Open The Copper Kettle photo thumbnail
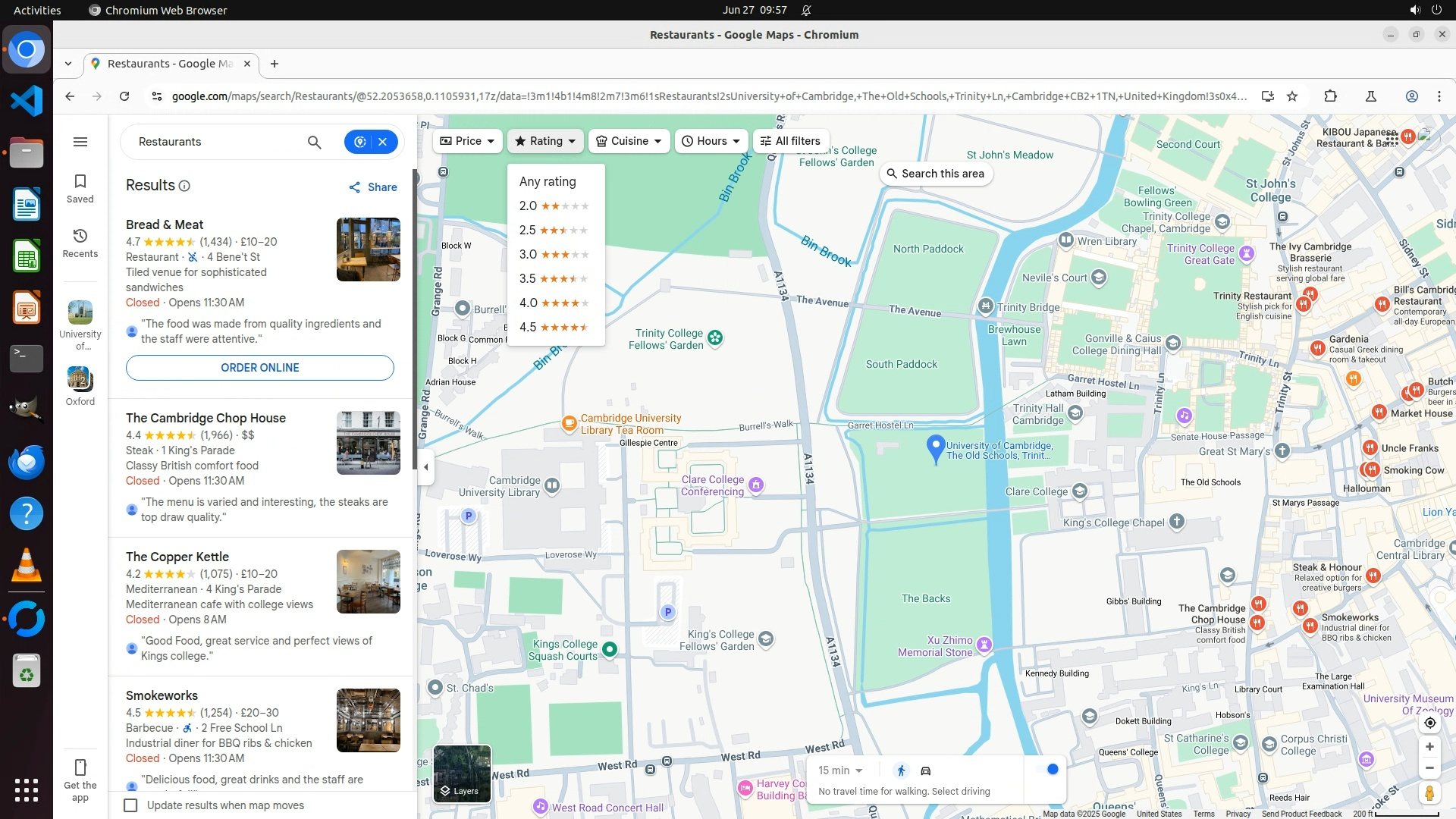 (368, 582)
